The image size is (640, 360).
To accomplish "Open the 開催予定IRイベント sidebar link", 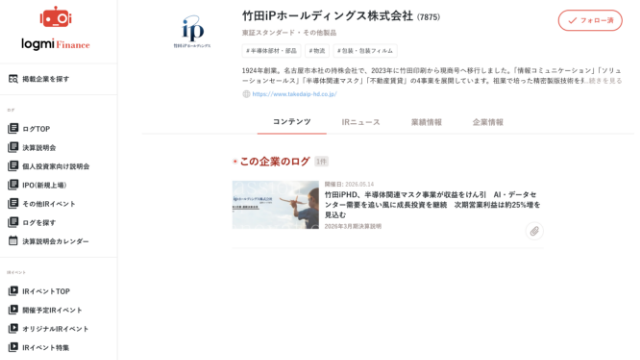I will (x=52, y=310).
